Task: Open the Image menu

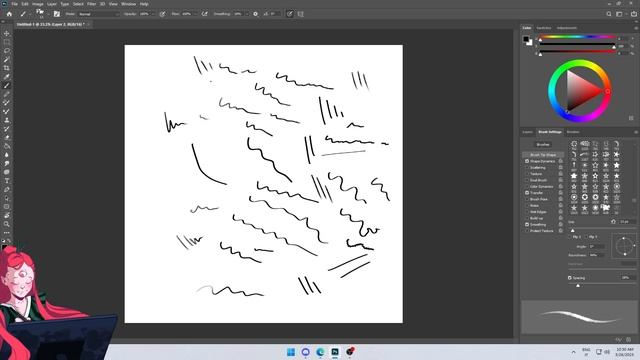Action: tap(38, 4)
